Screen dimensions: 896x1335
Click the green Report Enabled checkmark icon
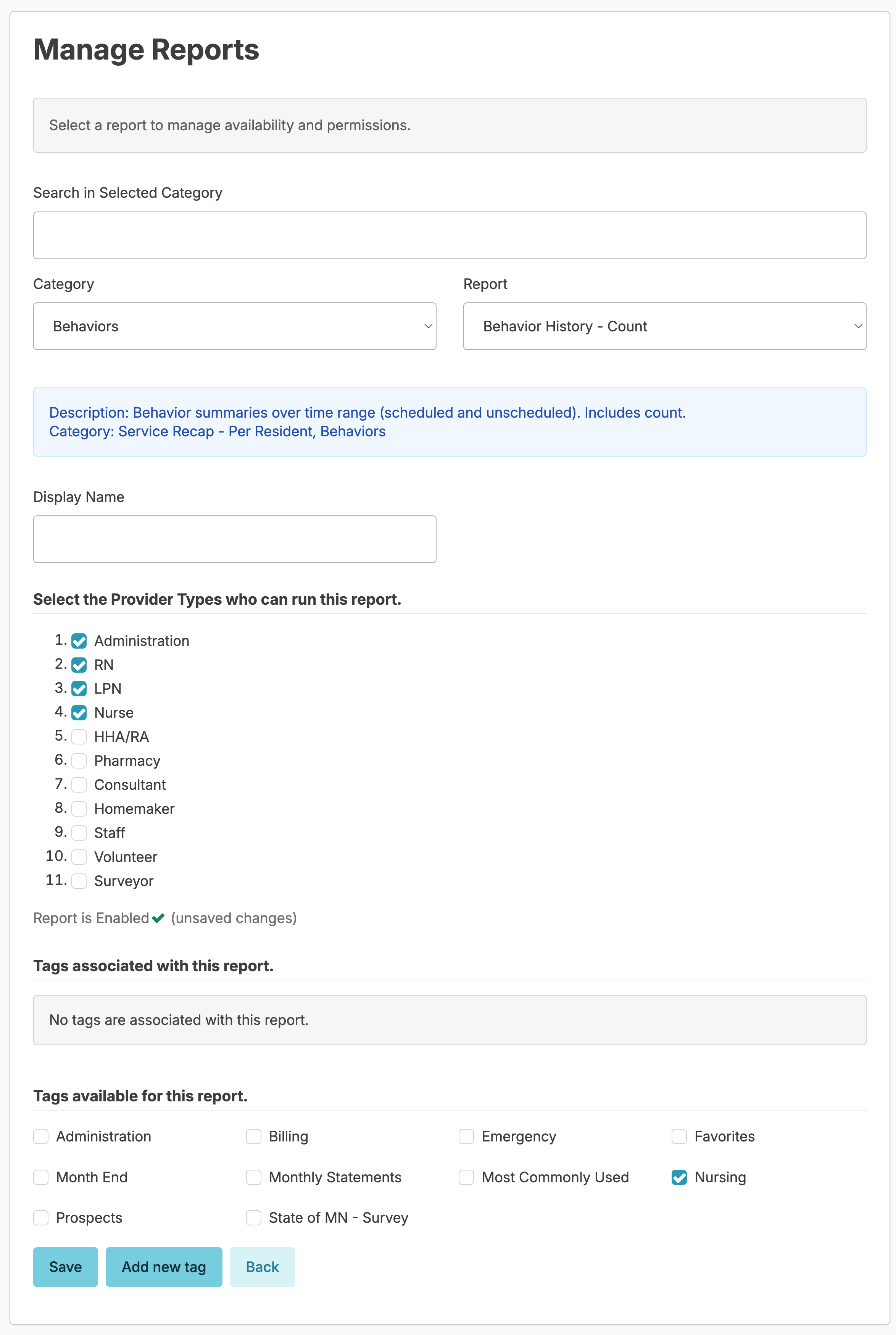tap(158, 918)
